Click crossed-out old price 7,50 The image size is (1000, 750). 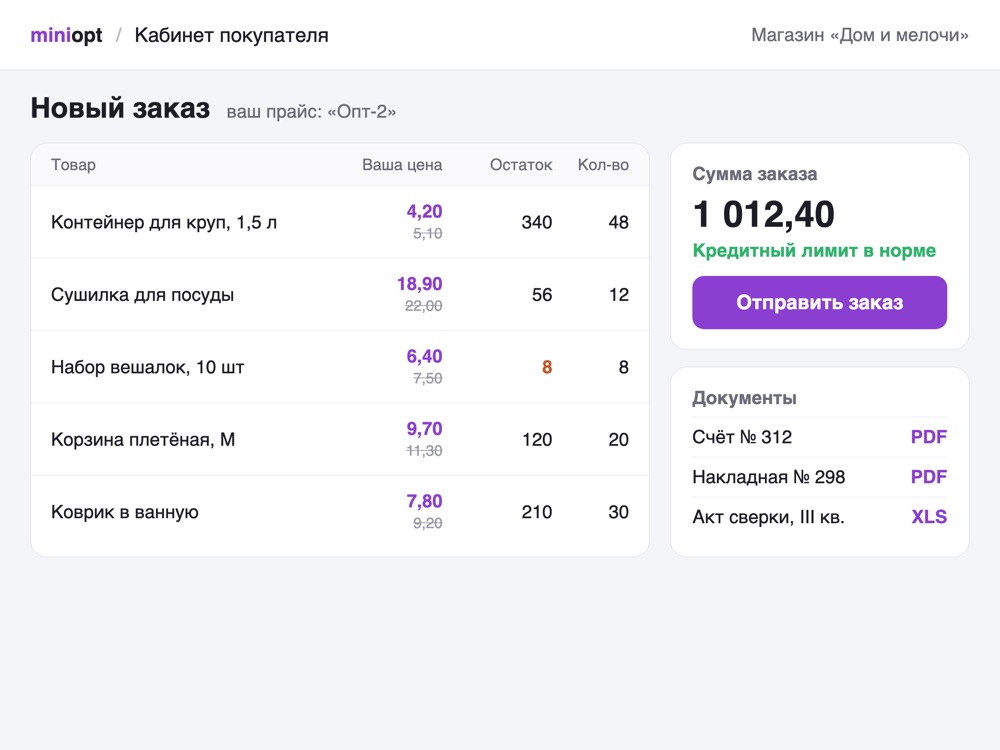(427, 378)
